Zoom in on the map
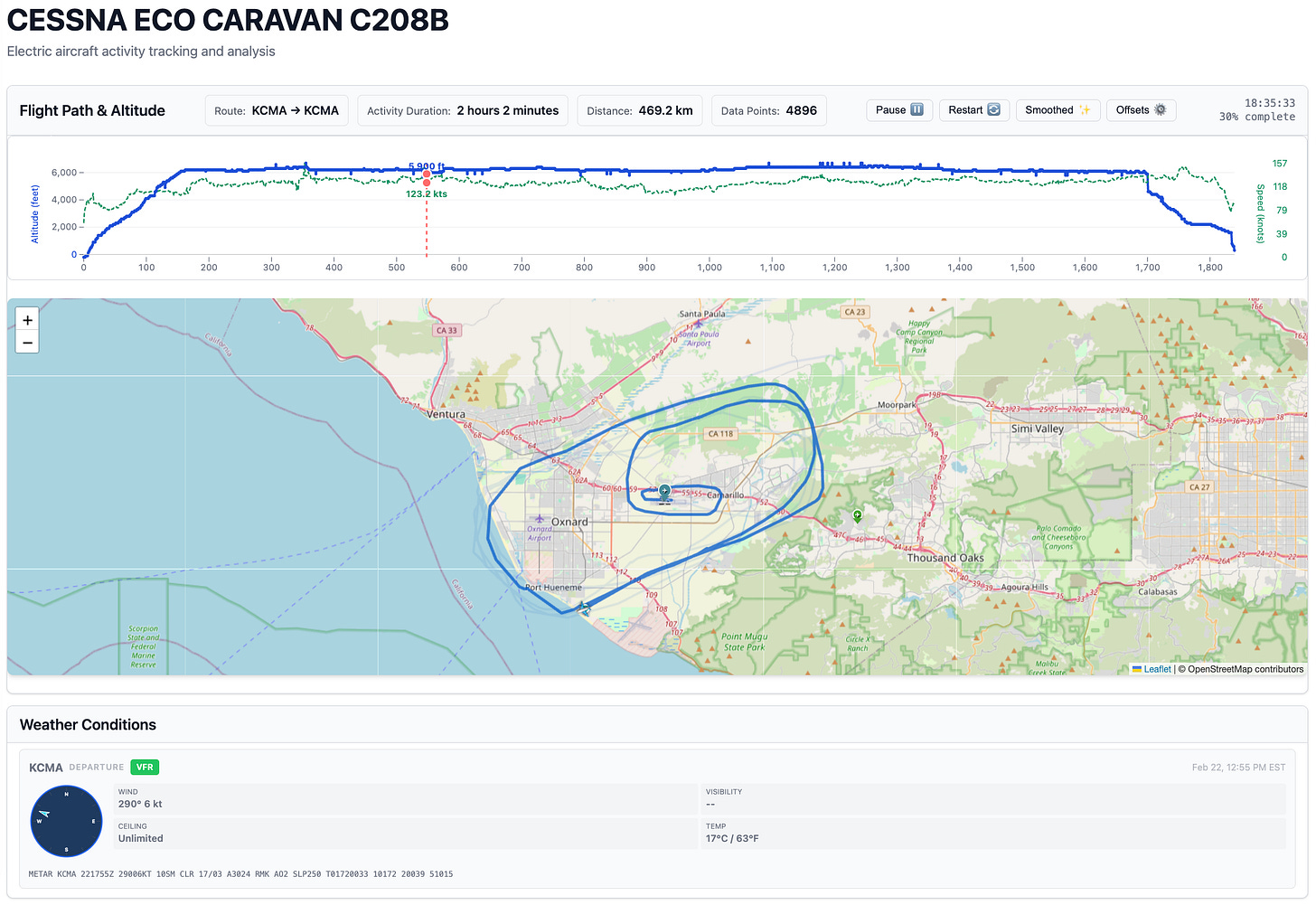1316x905 pixels. (x=27, y=320)
